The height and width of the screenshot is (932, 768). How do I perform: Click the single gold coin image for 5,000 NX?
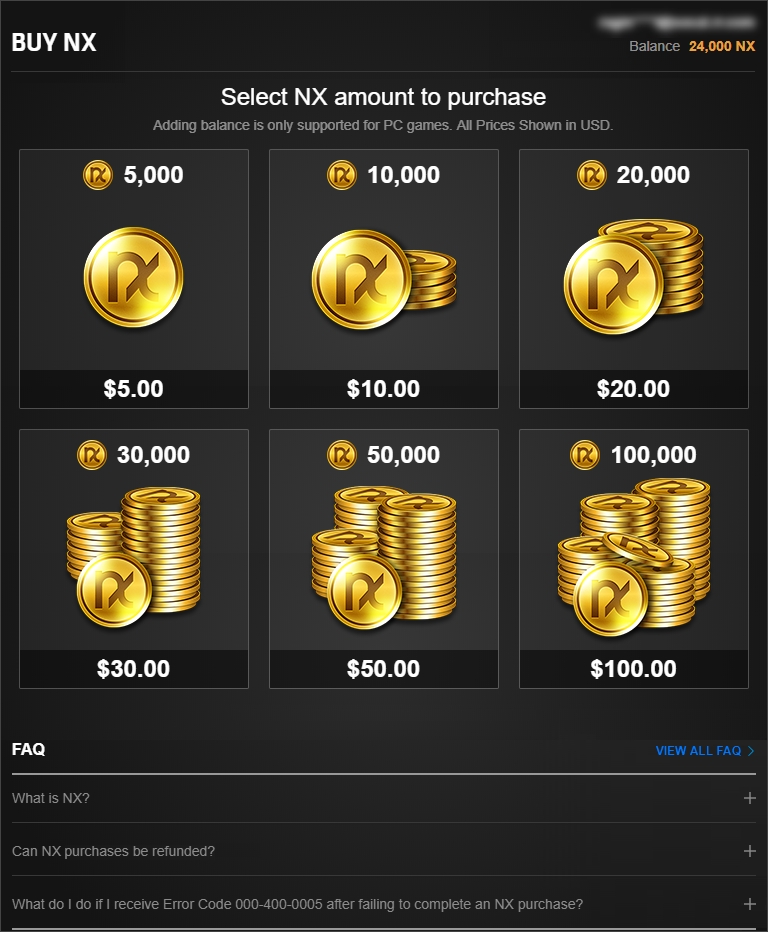coord(134,277)
